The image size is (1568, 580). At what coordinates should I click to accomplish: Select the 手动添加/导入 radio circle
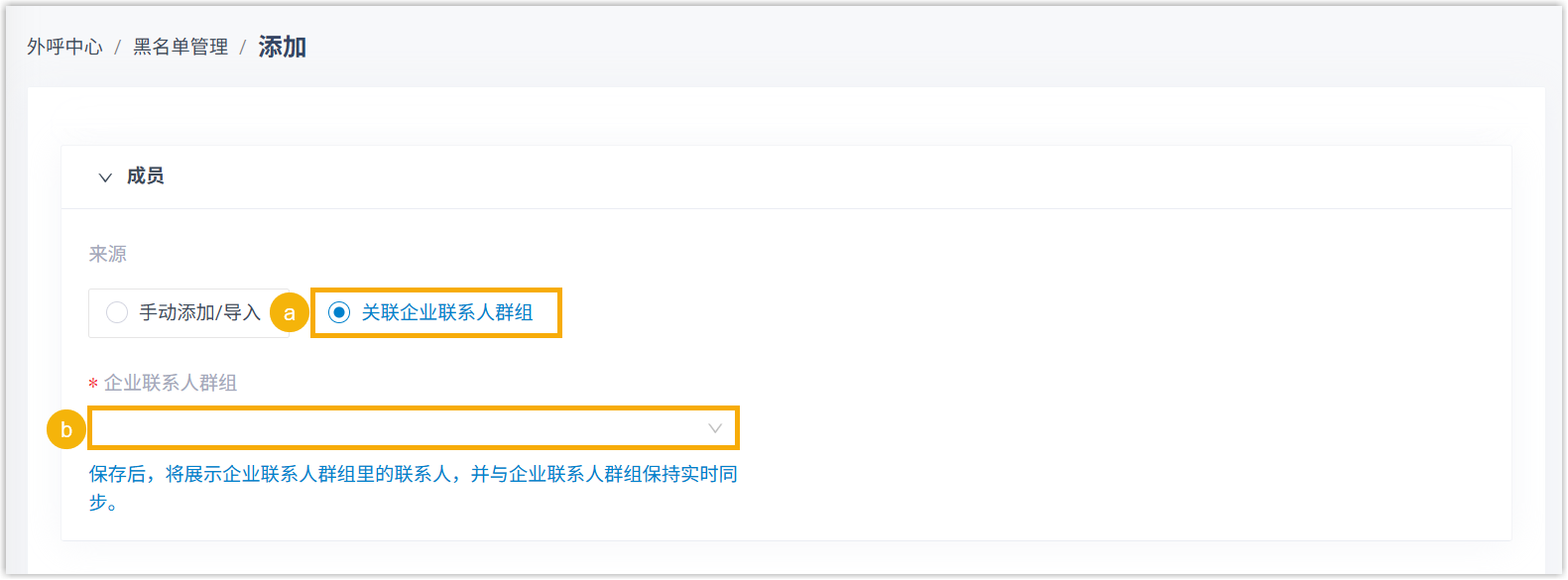[x=117, y=312]
